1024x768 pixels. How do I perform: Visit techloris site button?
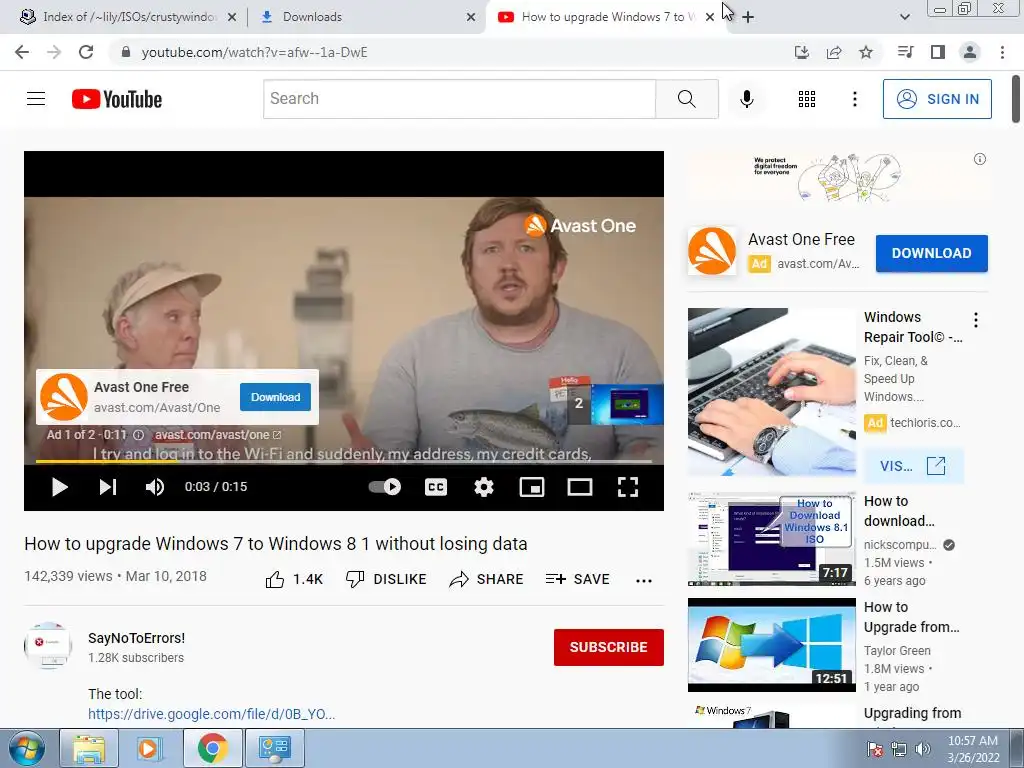[913, 466]
